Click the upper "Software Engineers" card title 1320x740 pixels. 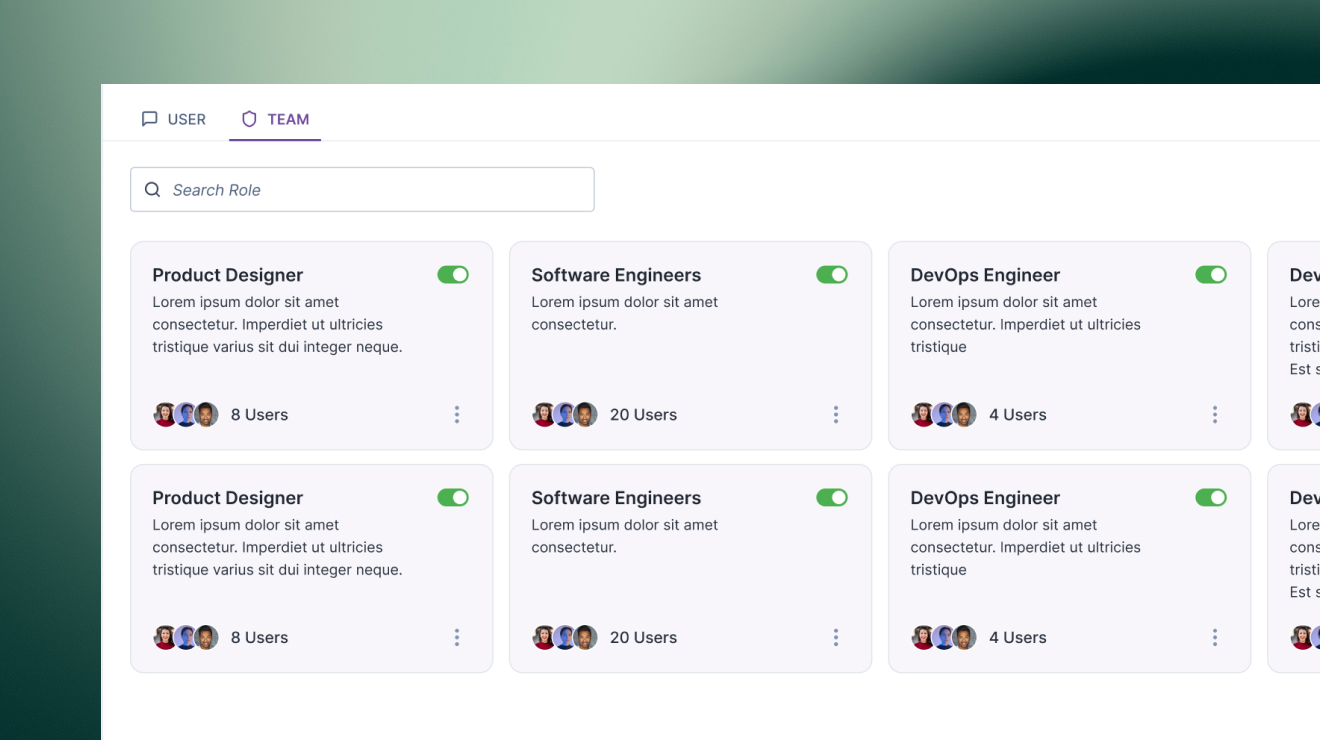pyautogui.click(x=616, y=275)
